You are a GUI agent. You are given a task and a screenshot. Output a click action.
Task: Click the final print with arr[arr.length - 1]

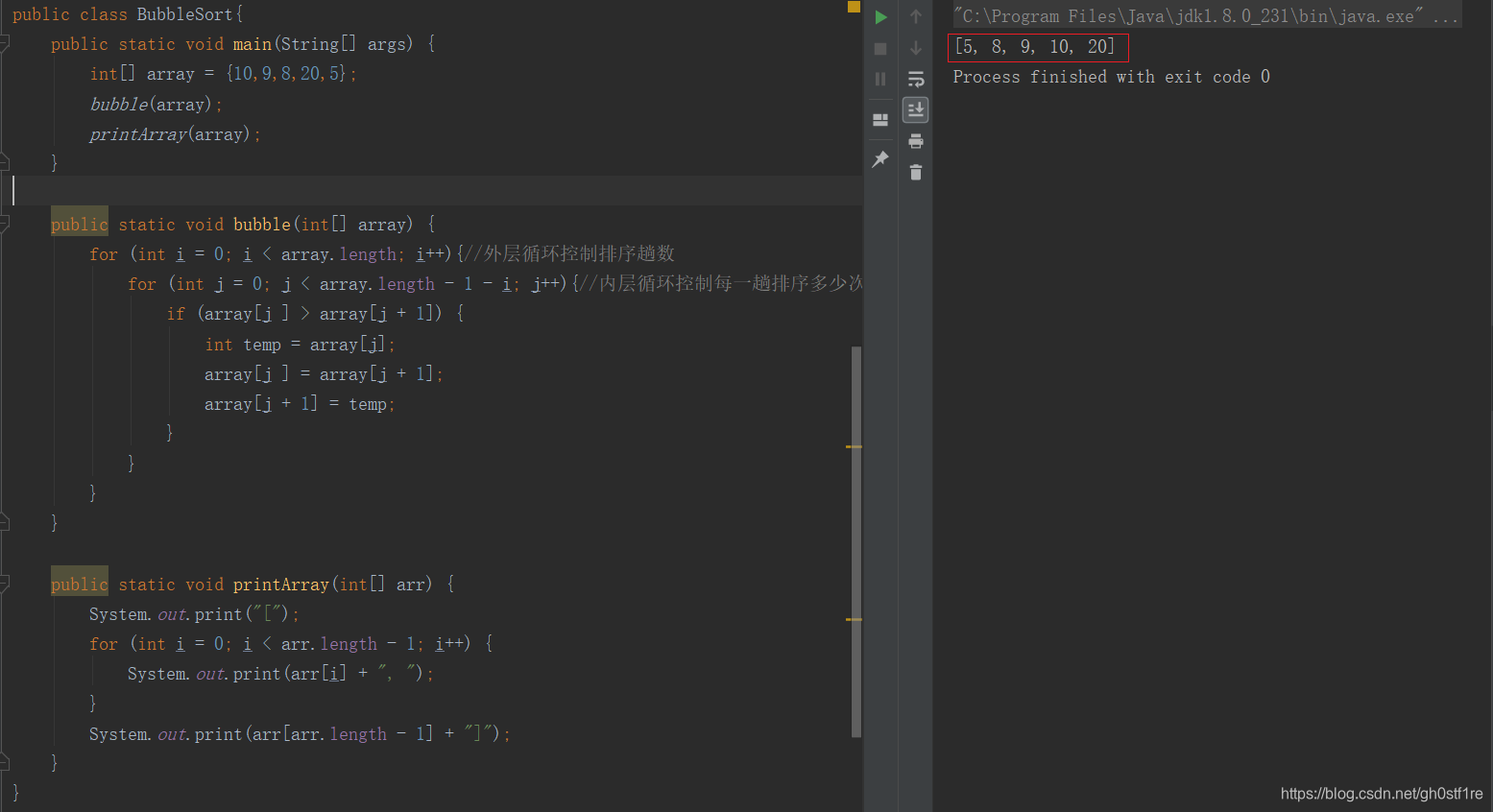pos(300,734)
